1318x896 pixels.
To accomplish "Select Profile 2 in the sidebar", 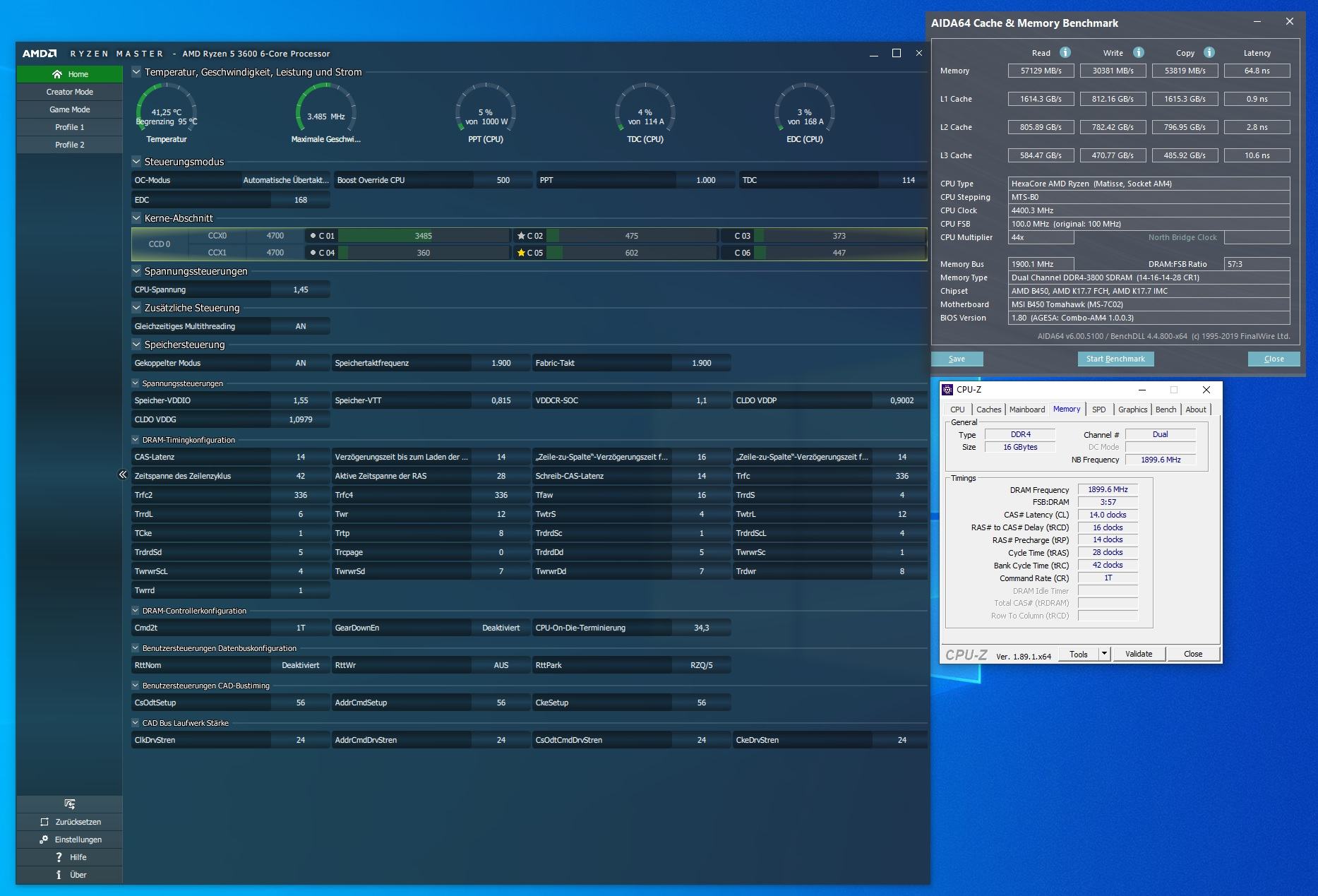I will coord(69,145).
